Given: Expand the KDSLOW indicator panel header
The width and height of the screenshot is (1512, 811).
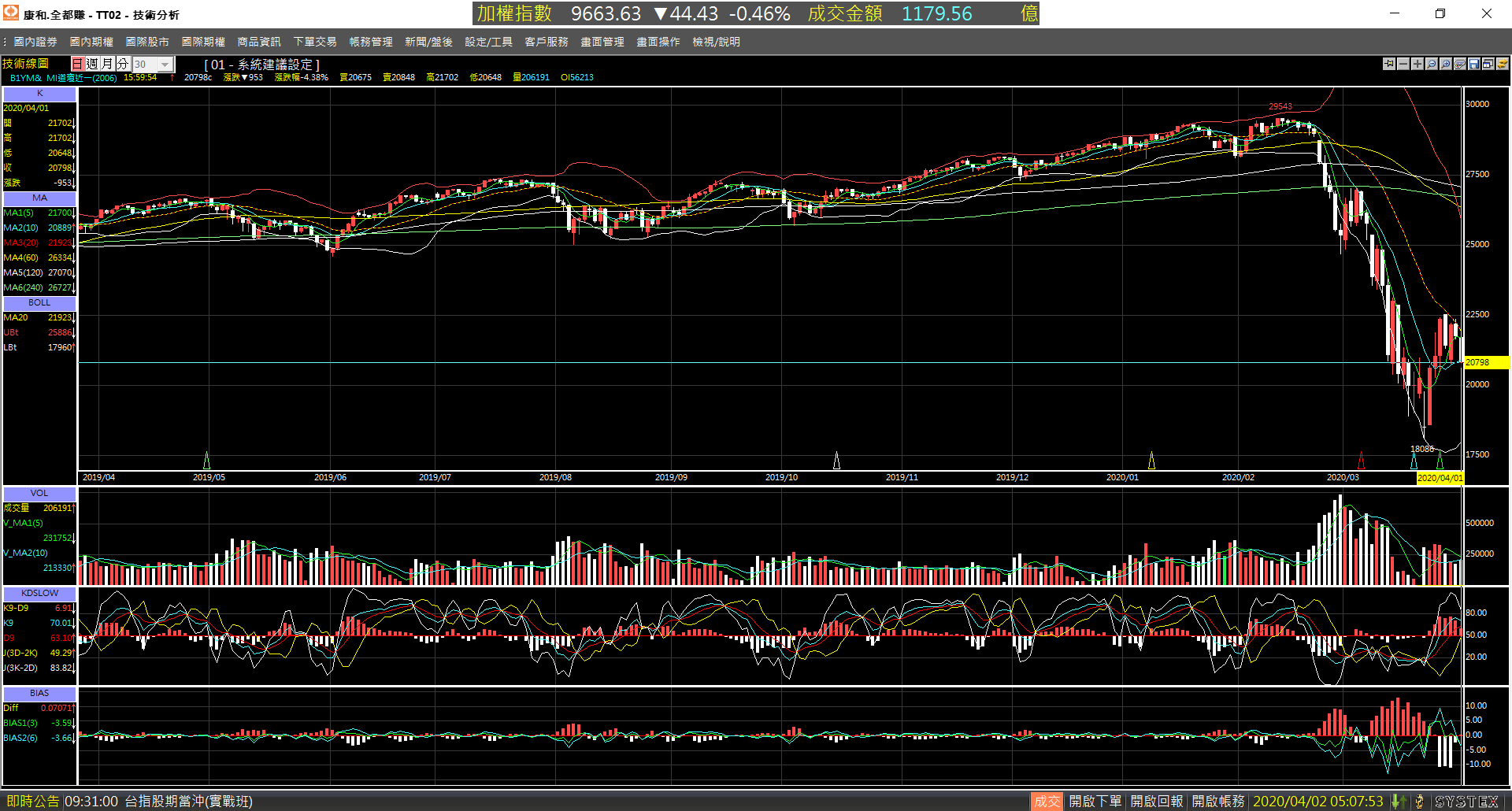Looking at the screenshot, I should 39,593.
